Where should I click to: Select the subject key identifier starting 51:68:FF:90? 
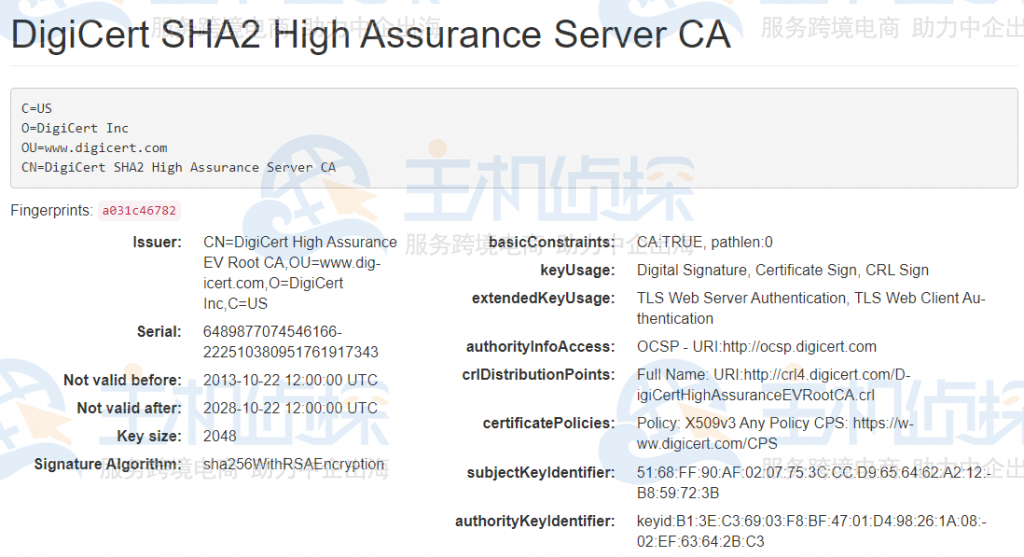tap(814, 482)
